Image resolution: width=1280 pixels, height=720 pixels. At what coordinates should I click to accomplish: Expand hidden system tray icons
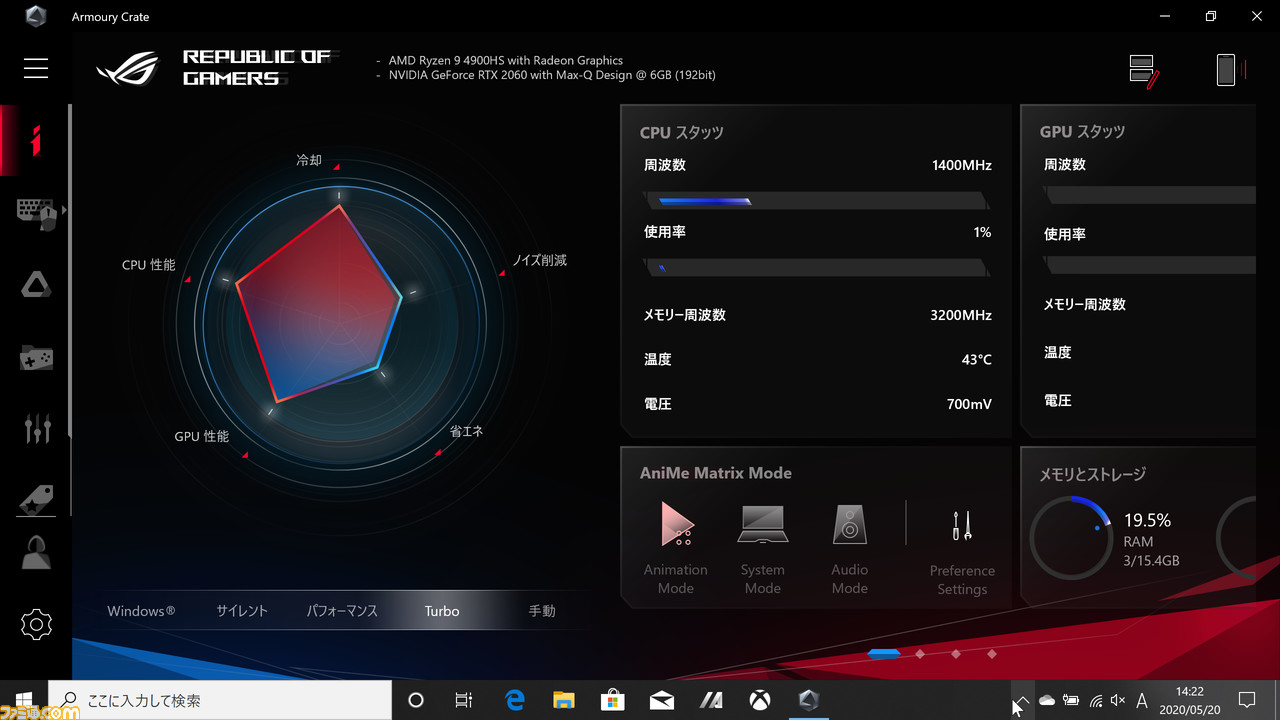pos(1021,700)
